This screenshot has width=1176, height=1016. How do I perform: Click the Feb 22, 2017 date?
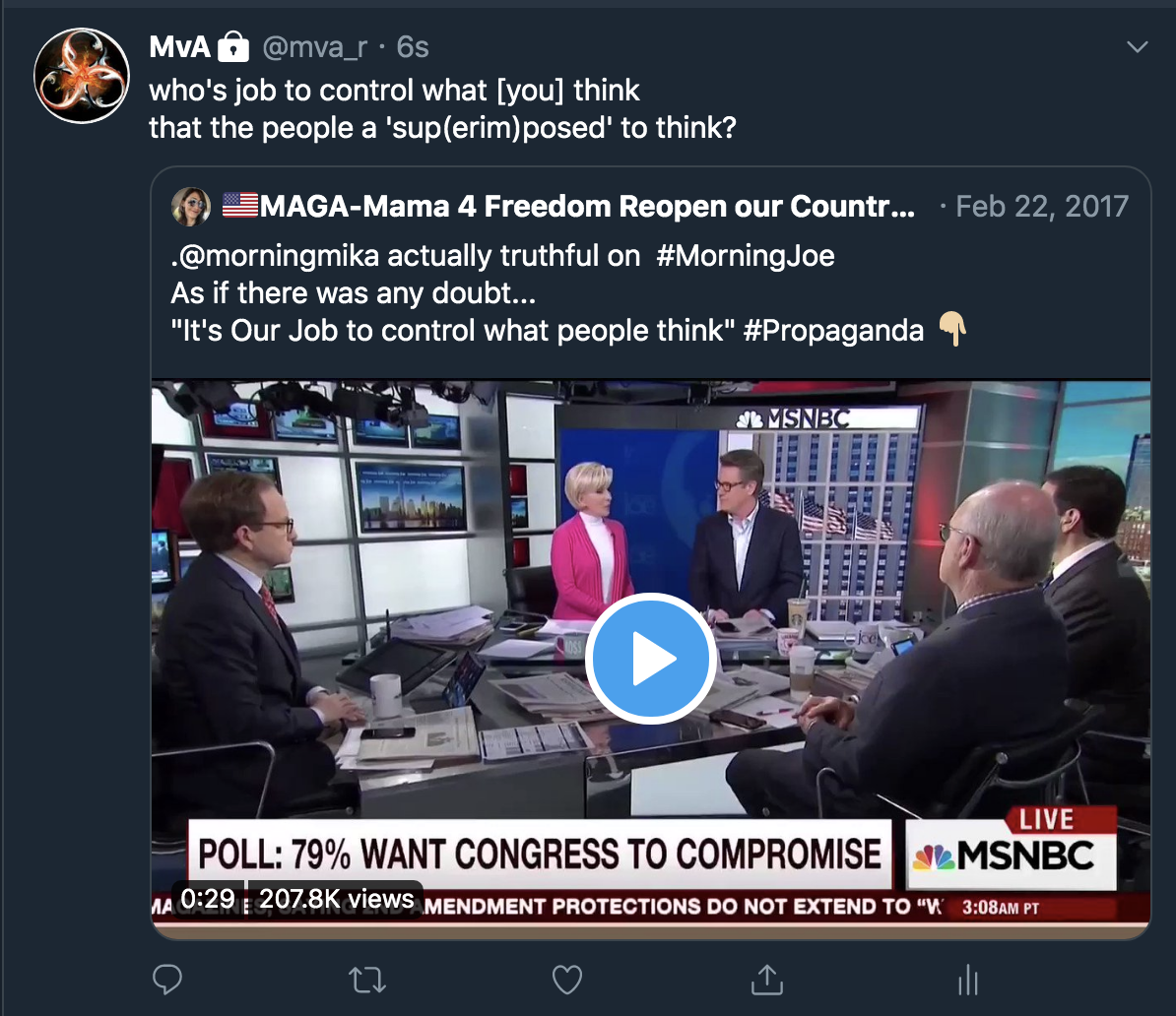[1042, 206]
